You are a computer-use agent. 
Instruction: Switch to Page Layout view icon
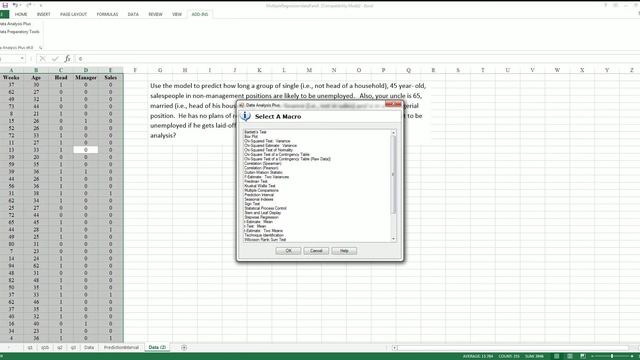tap(569, 356)
